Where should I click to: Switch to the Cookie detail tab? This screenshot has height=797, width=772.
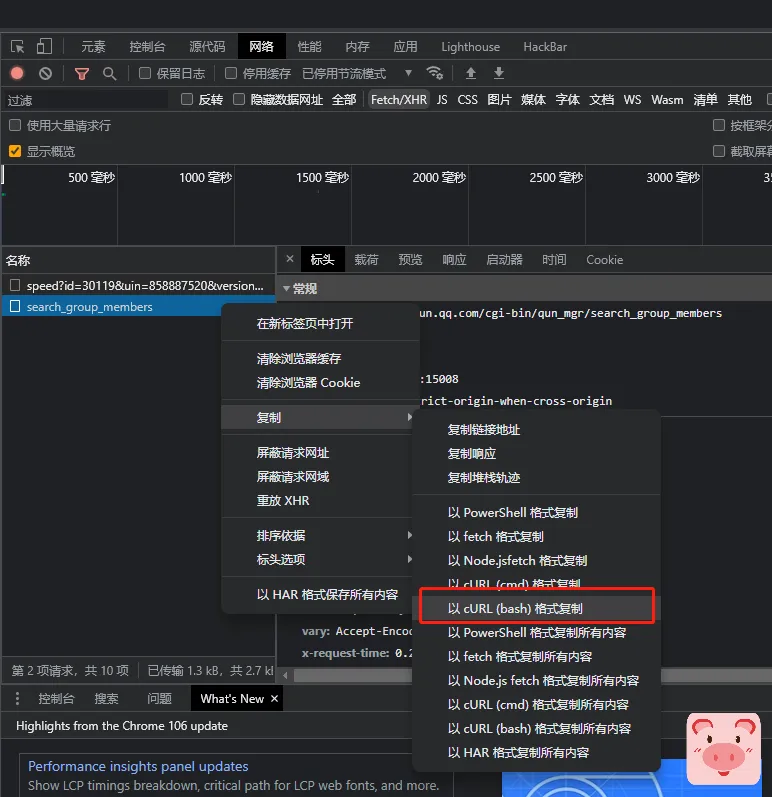tap(604, 260)
